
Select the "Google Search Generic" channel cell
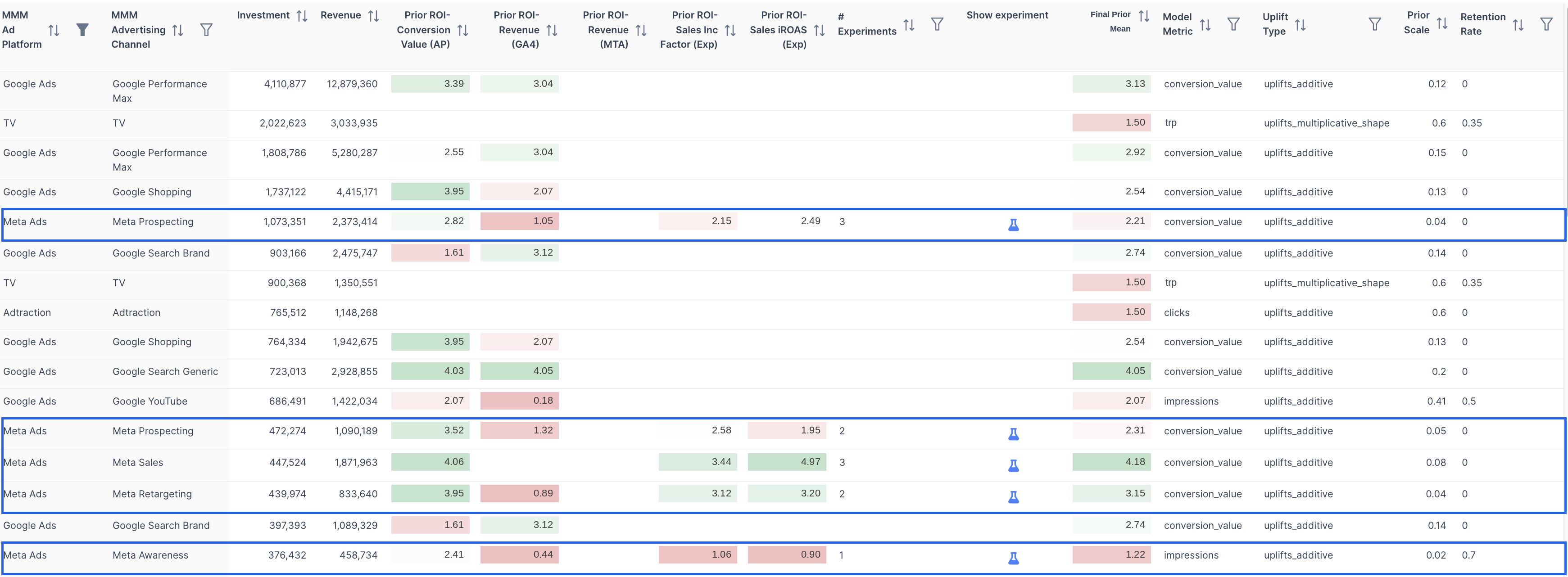pos(165,371)
